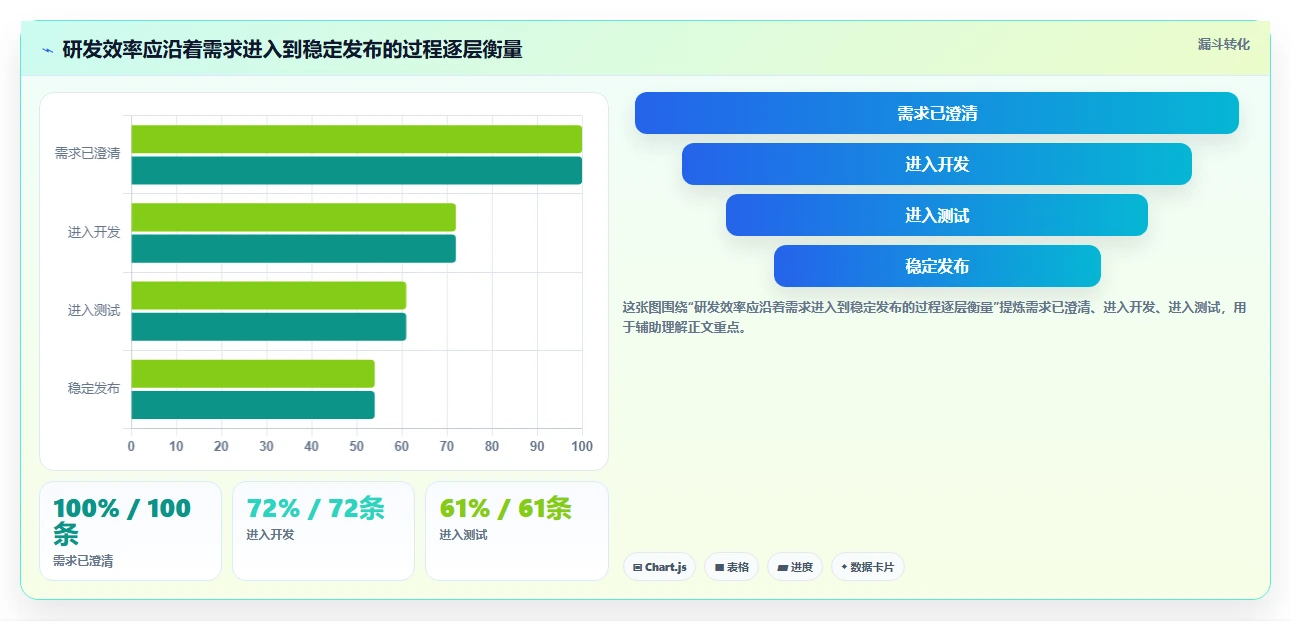Click the chart title heading text
Screen dimensions: 1291x621
(292, 50)
